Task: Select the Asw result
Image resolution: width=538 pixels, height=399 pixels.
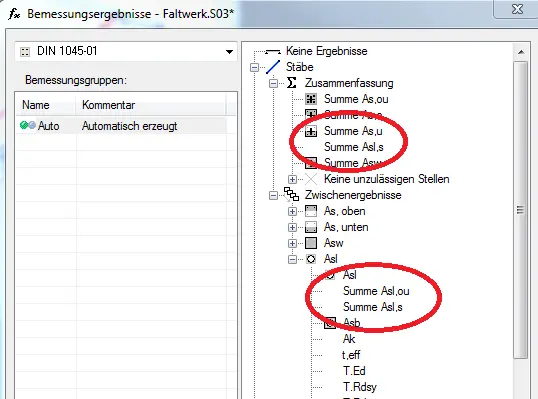Action: tap(334, 243)
